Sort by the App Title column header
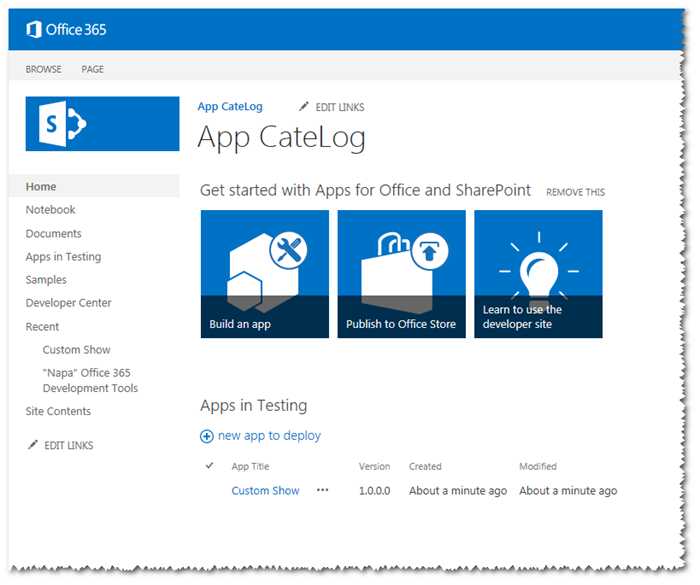 click(250, 466)
